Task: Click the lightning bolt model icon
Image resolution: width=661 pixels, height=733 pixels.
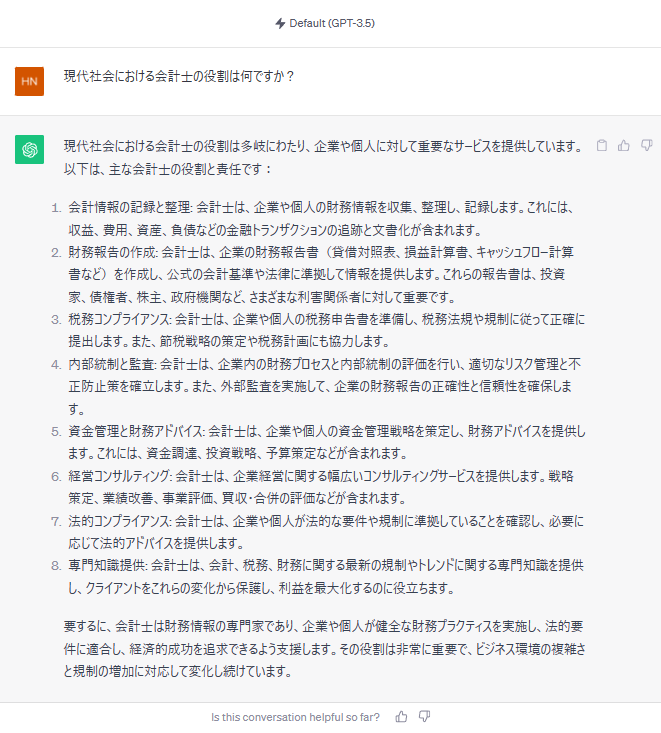Action: tap(280, 23)
